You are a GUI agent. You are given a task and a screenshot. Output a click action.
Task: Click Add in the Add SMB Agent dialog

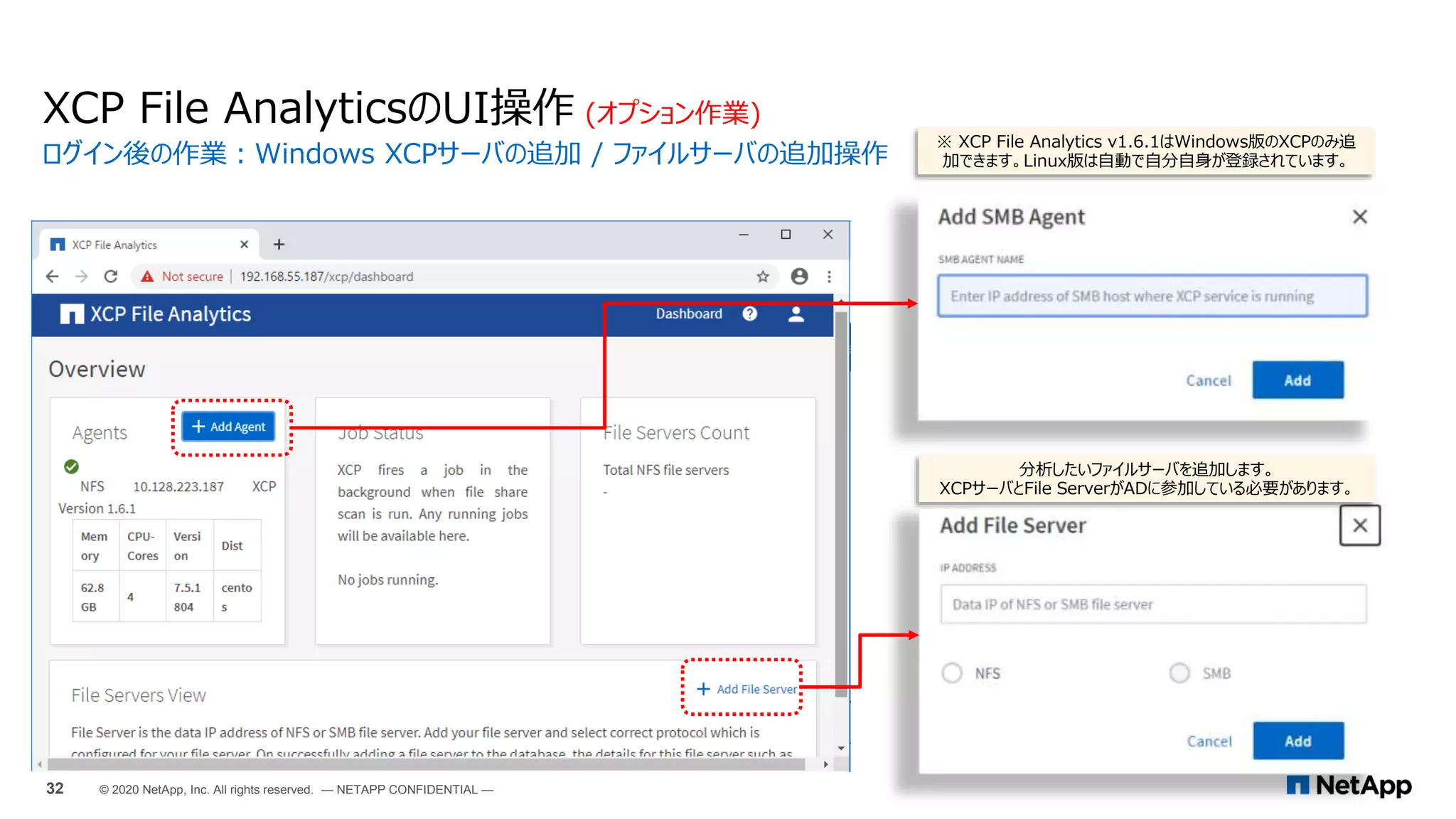coord(1297,380)
